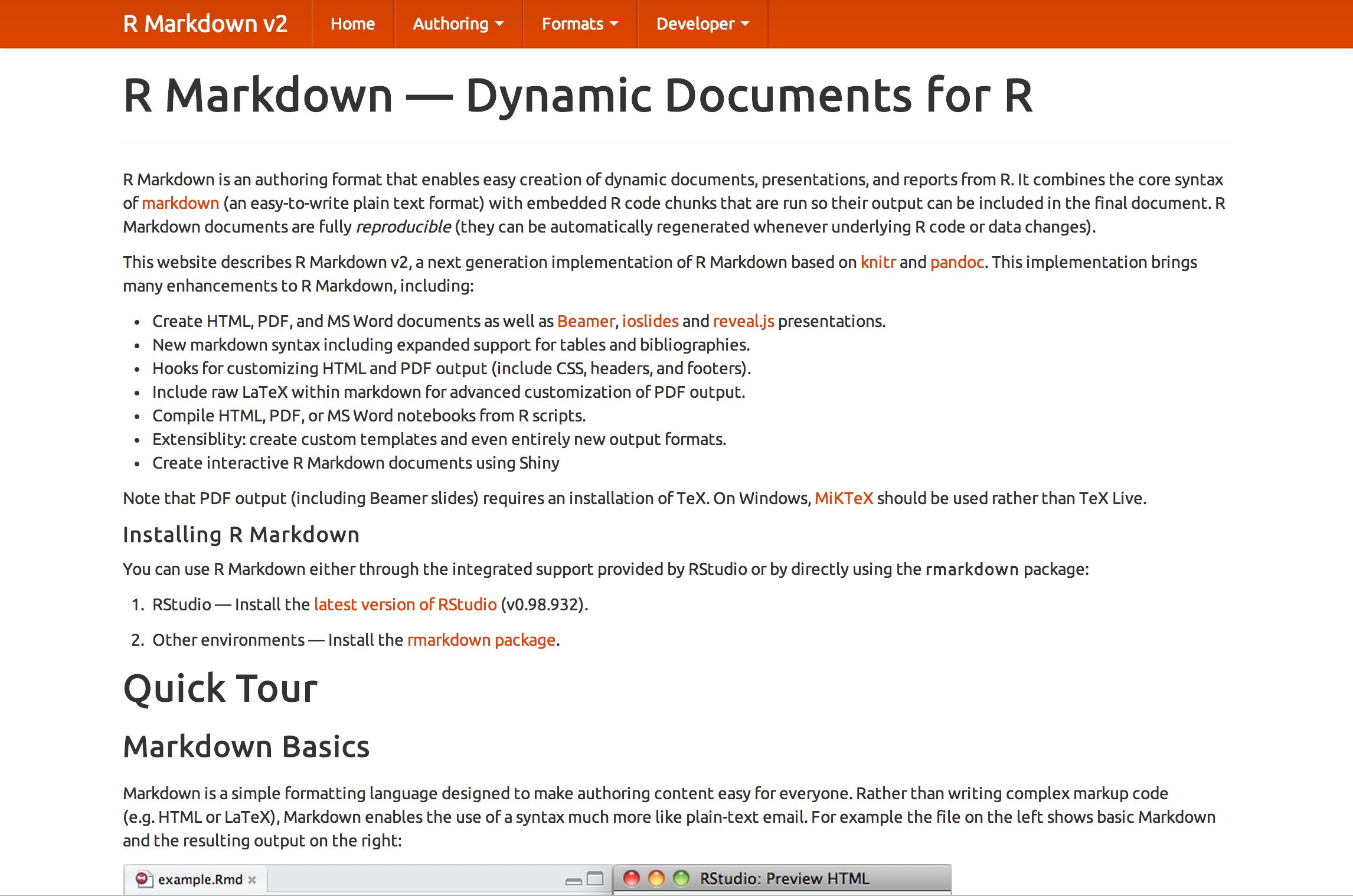
Task: Open the reveal.js link
Action: click(743, 321)
